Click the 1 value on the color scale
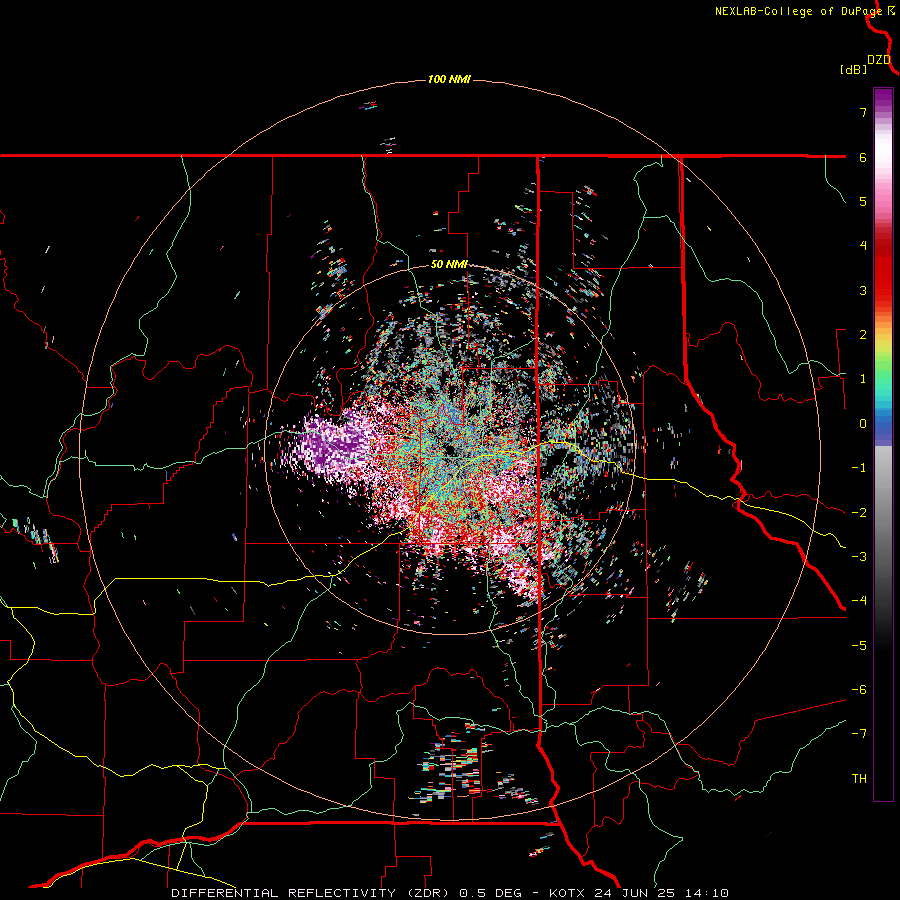 coord(863,379)
